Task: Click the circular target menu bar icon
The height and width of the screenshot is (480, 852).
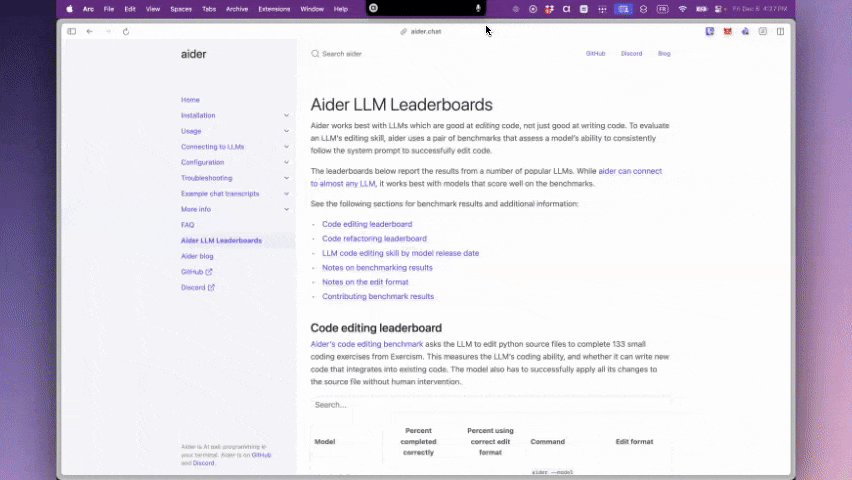Action: coord(532,9)
